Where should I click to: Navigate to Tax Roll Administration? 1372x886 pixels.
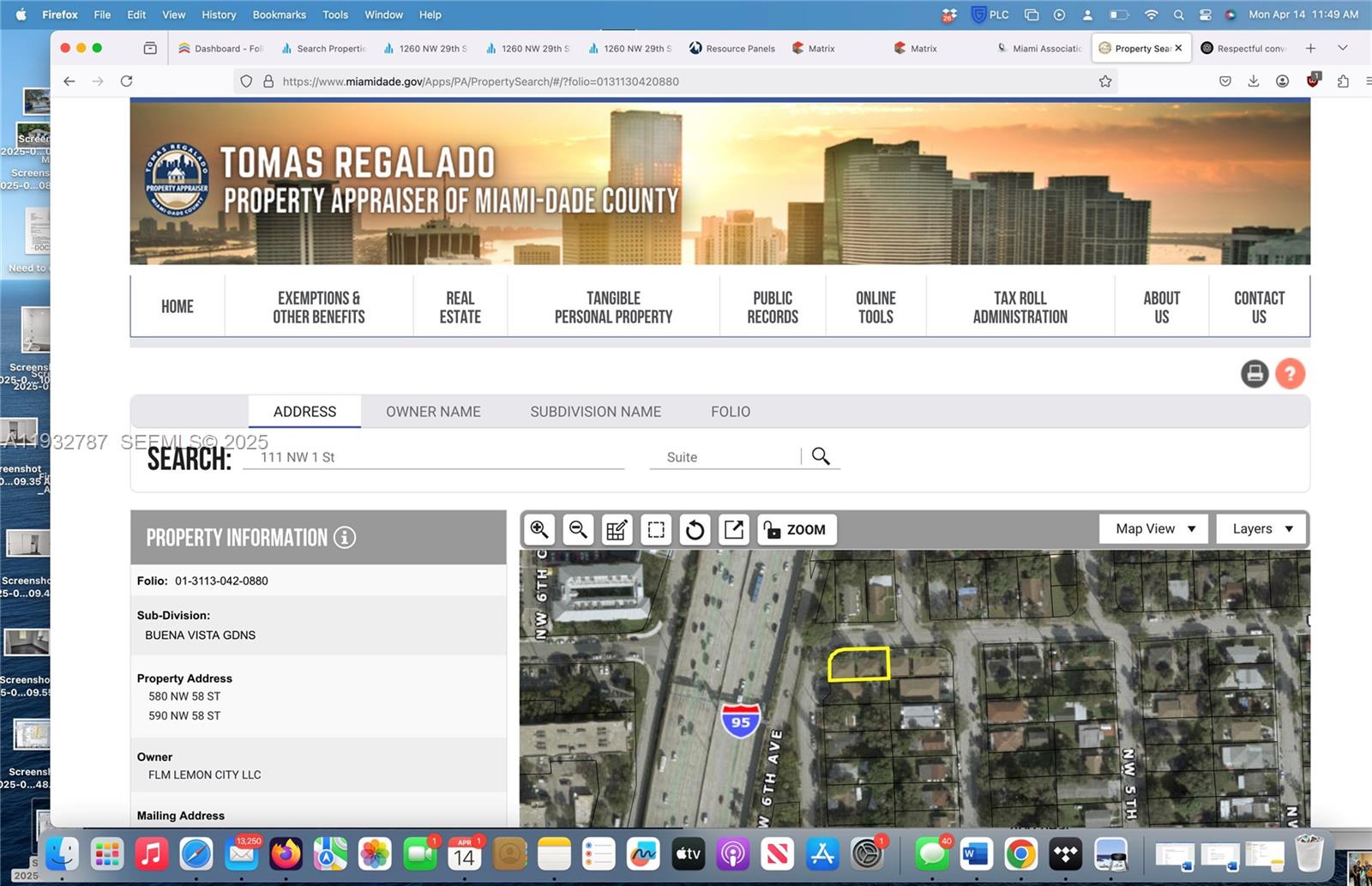1020,306
